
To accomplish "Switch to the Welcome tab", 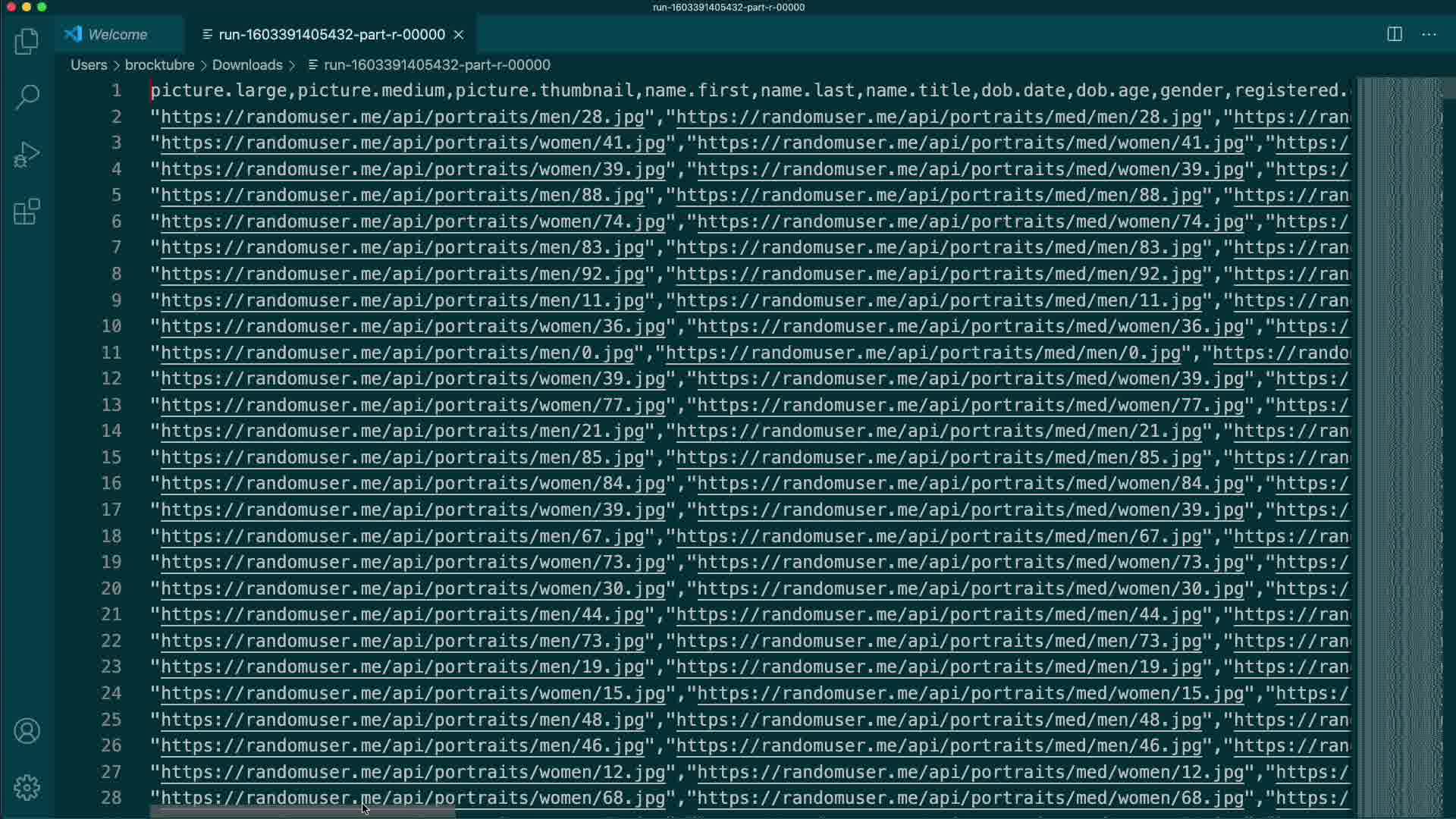I will 117,35.
